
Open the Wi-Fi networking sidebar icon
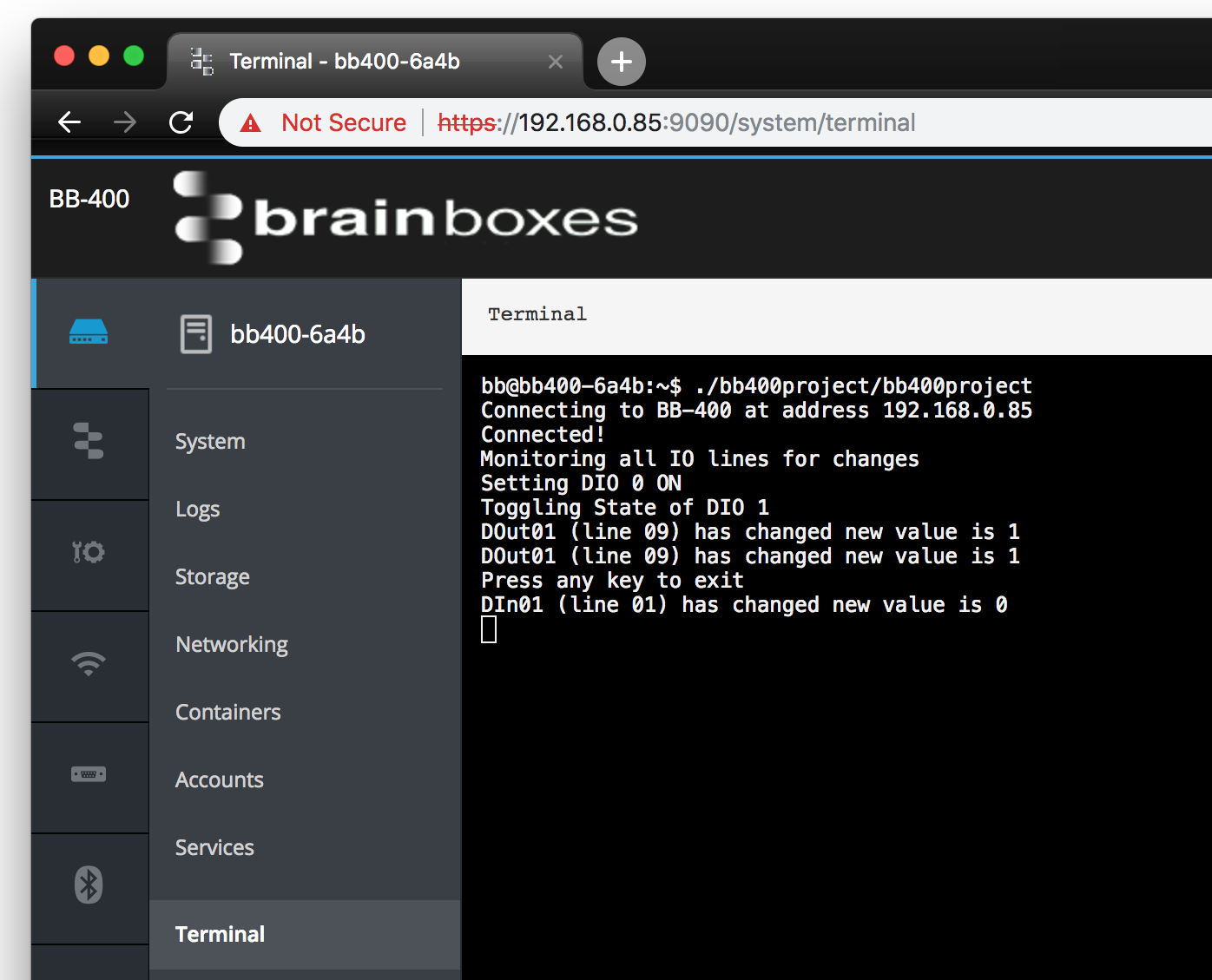point(88,665)
